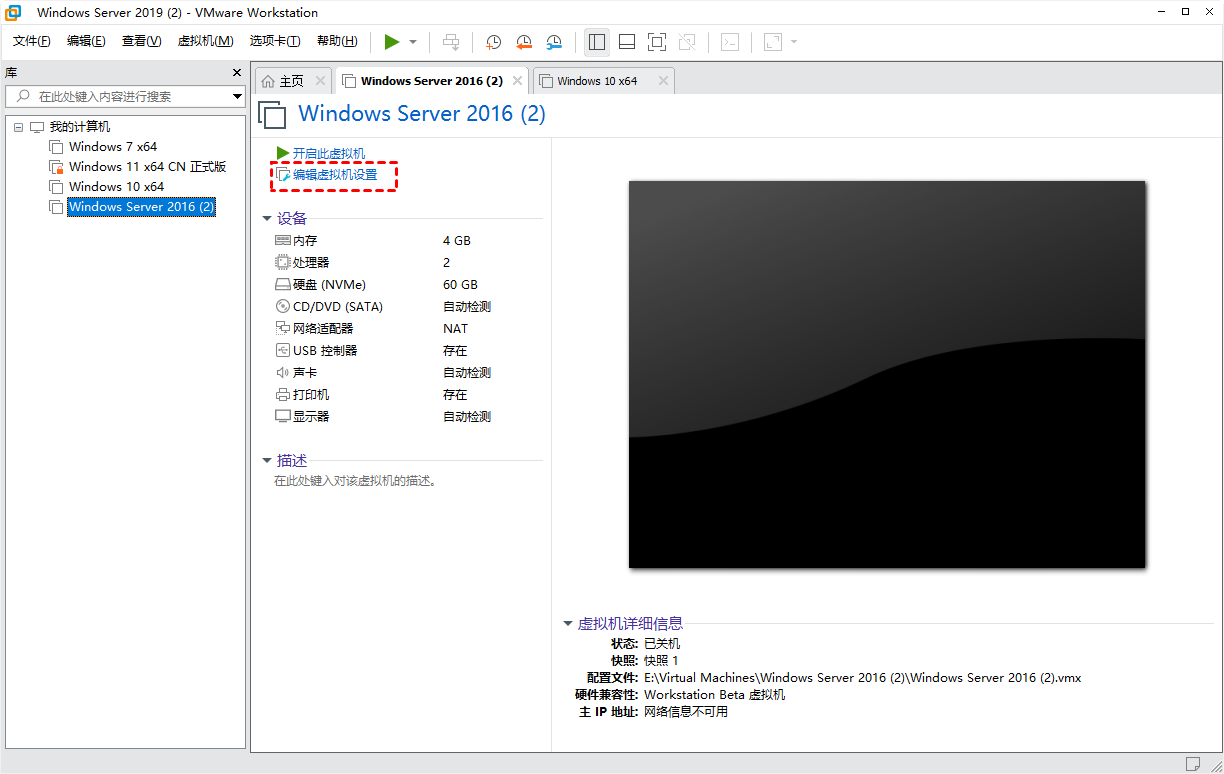Open the snapshot manager wrench clock icon
Screen dimensions: 1224x774
click(x=554, y=42)
